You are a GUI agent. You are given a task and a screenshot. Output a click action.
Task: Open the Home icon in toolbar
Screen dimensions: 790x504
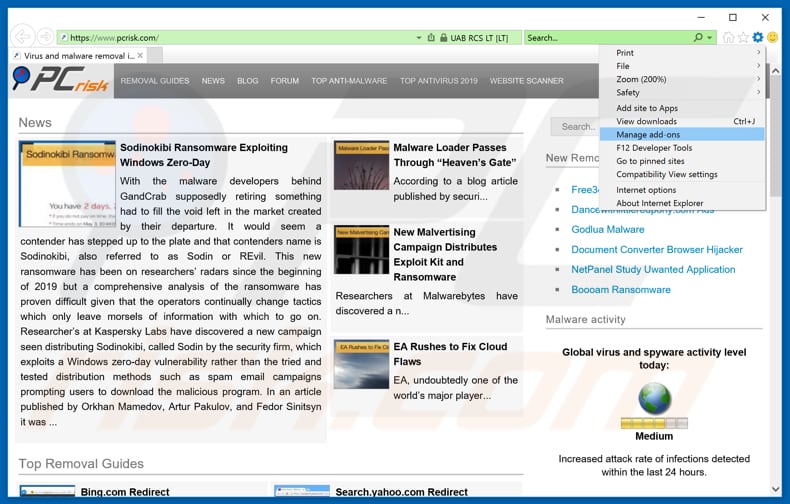click(x=728, y=37)
